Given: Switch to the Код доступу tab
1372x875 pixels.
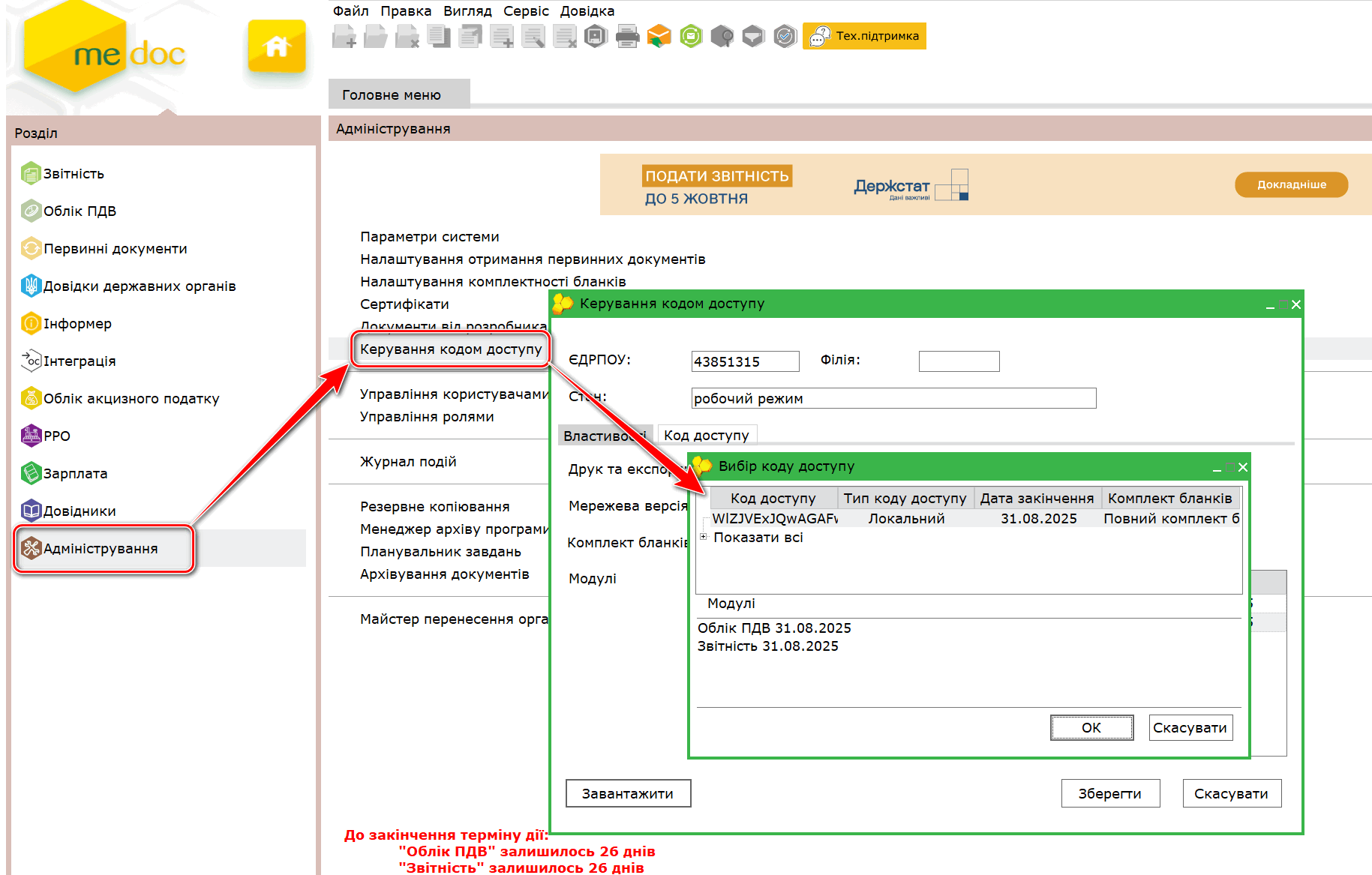Looking at the screenshot, I should [706, 436].
